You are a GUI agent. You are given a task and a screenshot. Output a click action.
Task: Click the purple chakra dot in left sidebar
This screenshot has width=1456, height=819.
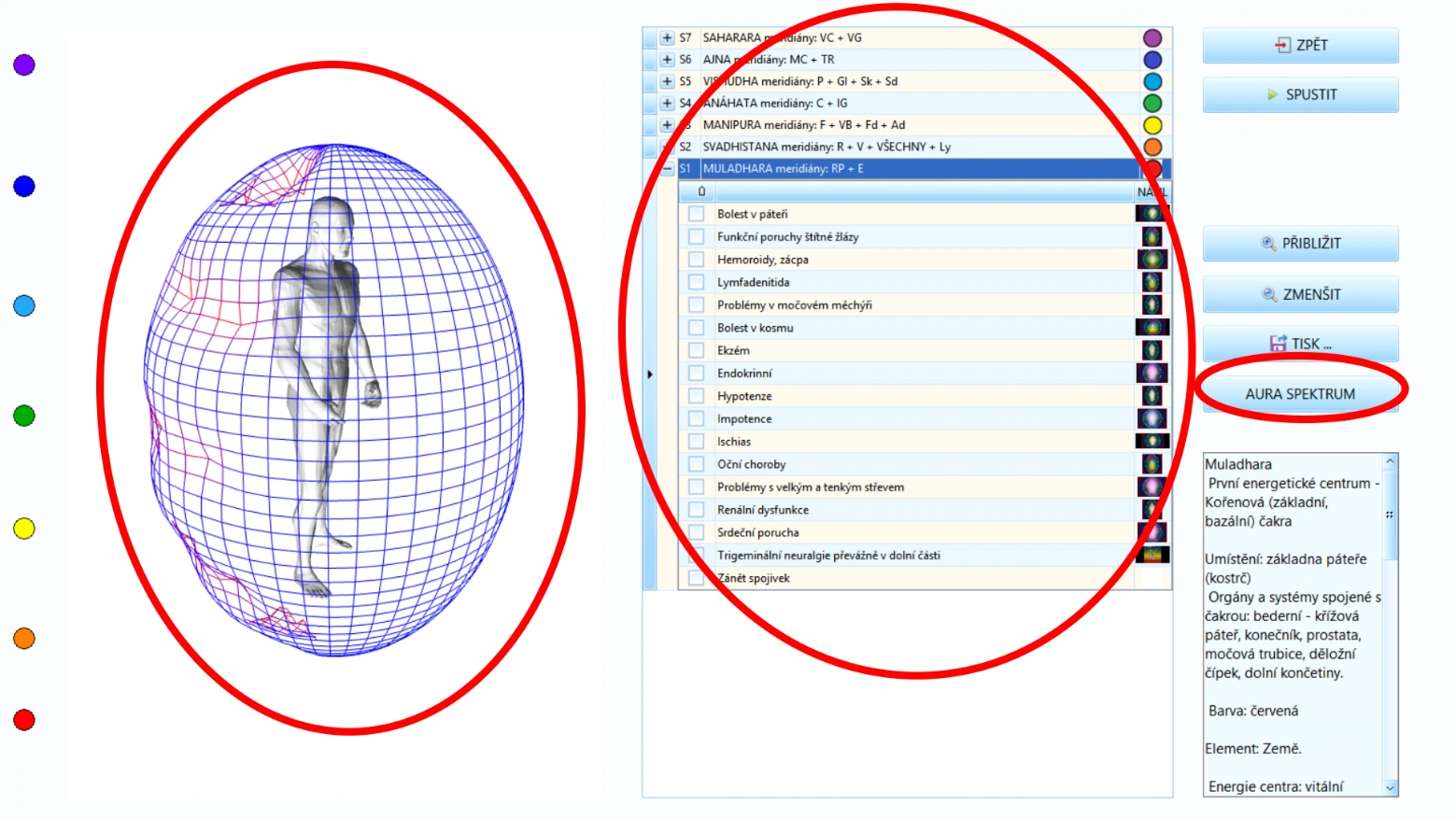24,64
